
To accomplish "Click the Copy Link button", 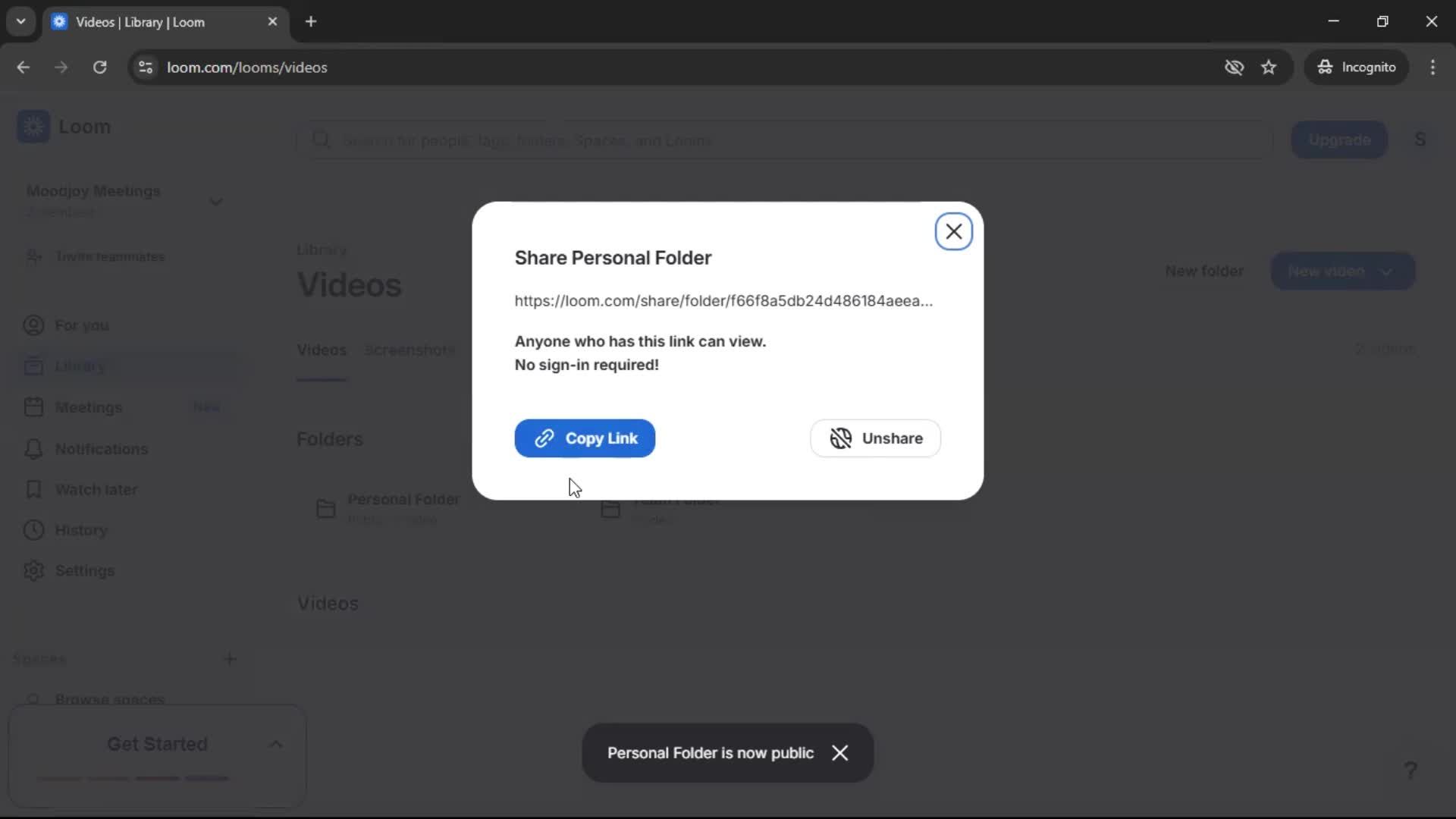I will point(584,438).
